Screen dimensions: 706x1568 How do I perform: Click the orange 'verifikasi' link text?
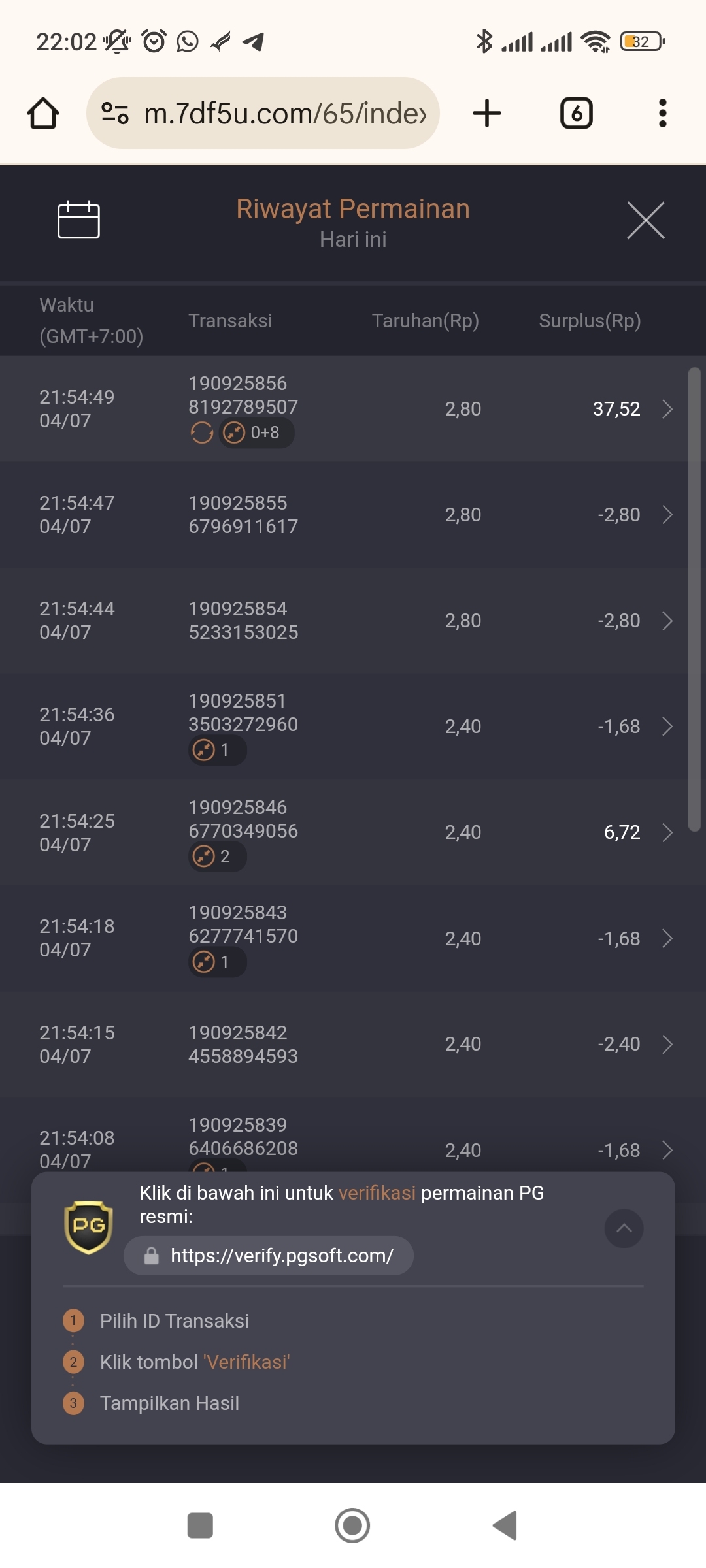[377, 1193]
